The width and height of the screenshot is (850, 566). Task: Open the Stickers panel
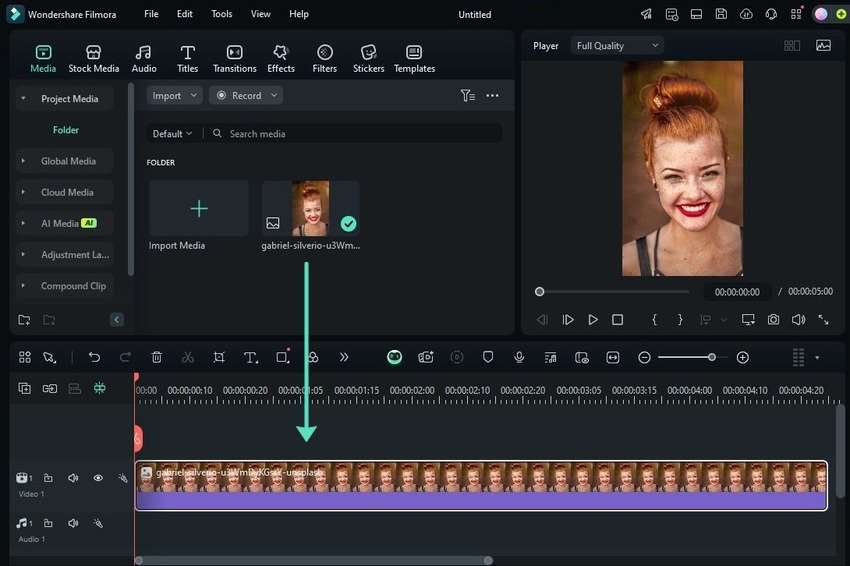click(x=368, y=58)
